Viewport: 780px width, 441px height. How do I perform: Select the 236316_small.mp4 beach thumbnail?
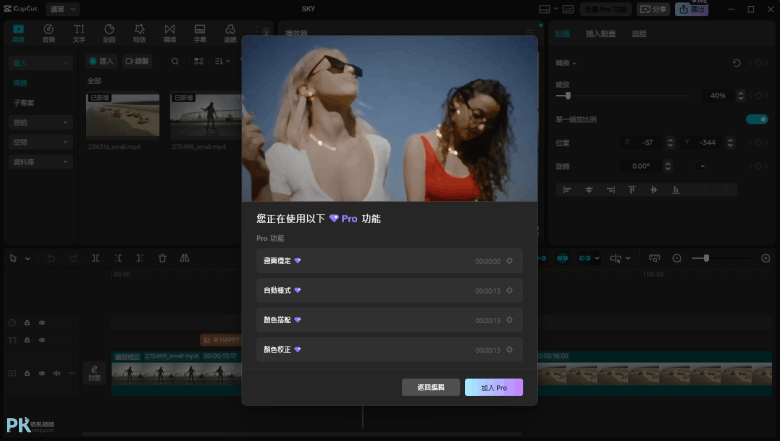tap(123, 115)
